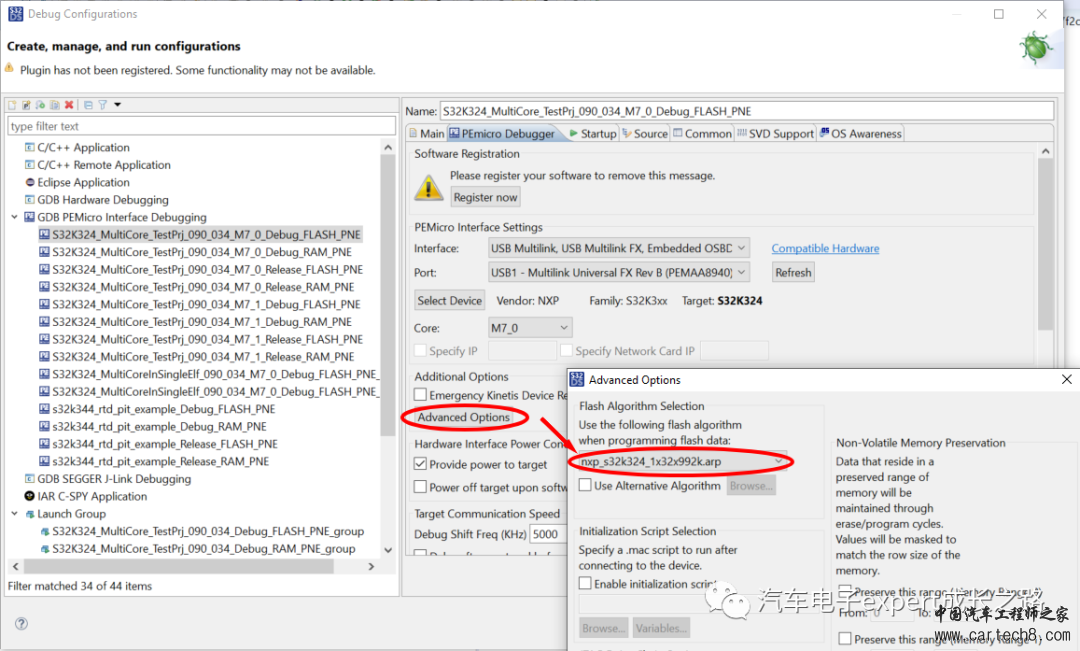Click the Select Device button
This screenshot has width=1080, height=651.
click(449, 300)
